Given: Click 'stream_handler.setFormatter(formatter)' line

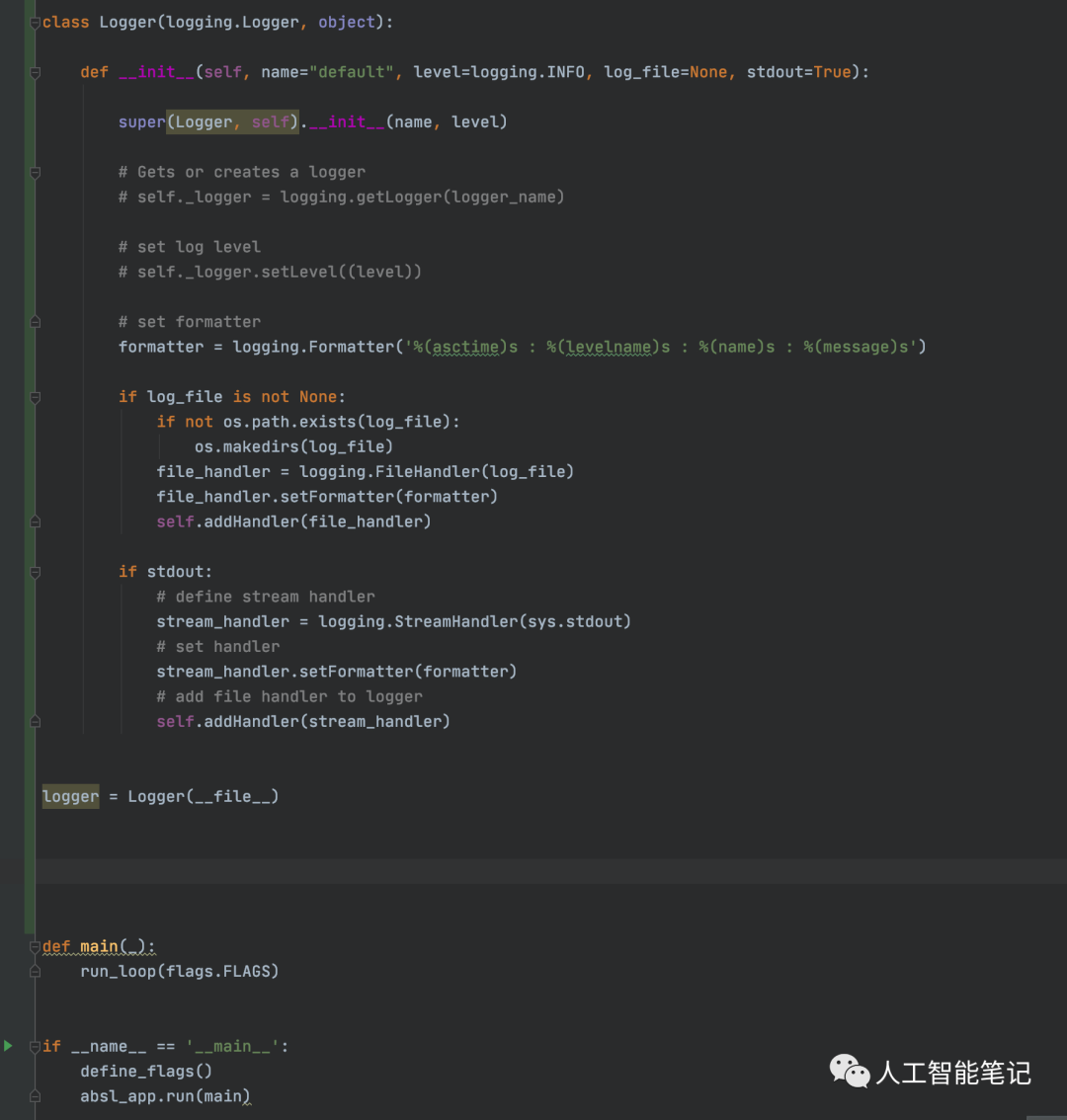Looking at the screenshot, I should pyautogui.click(x=337, y=673).
